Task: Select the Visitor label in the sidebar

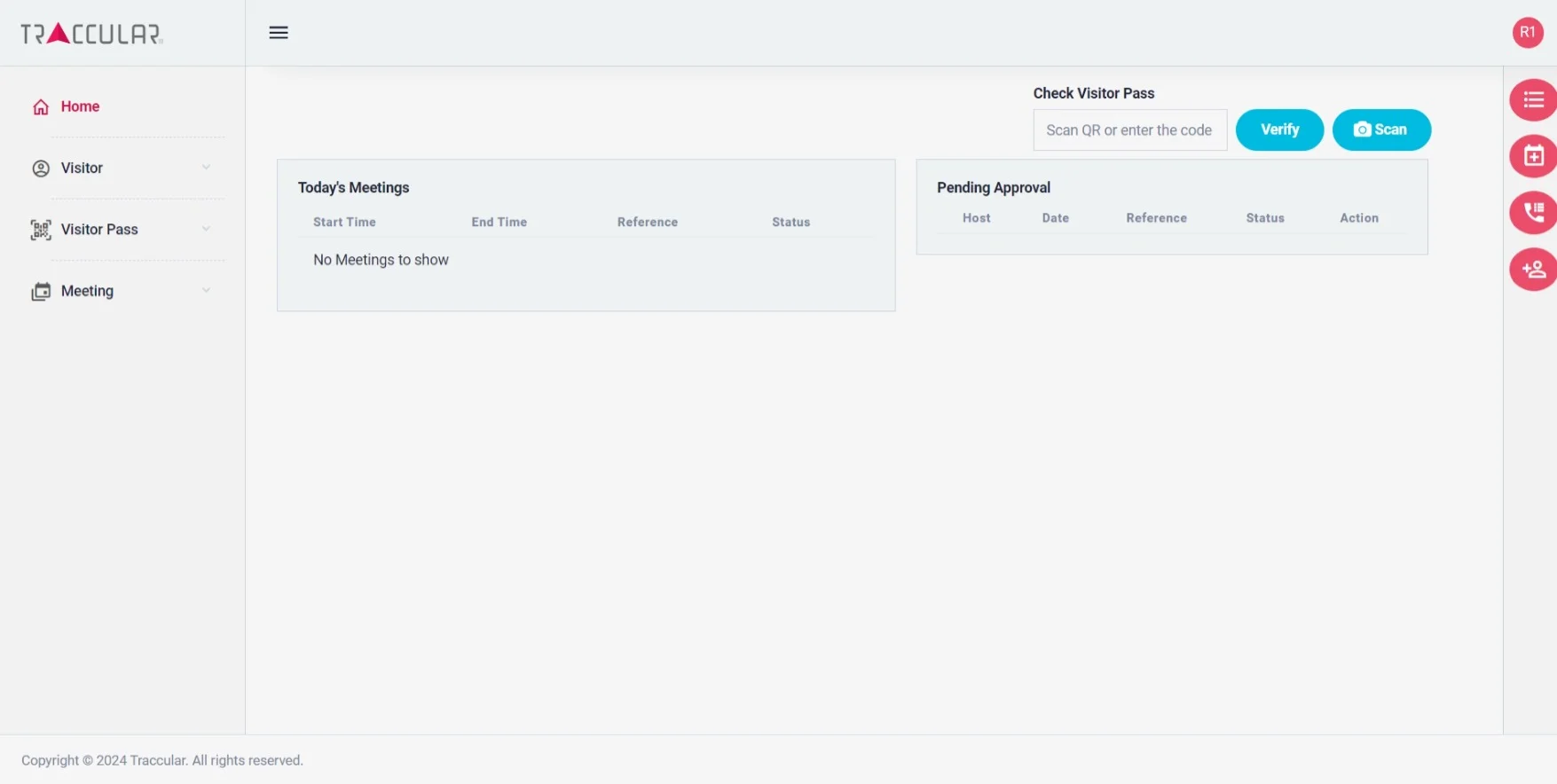Action: pos(82,169)
